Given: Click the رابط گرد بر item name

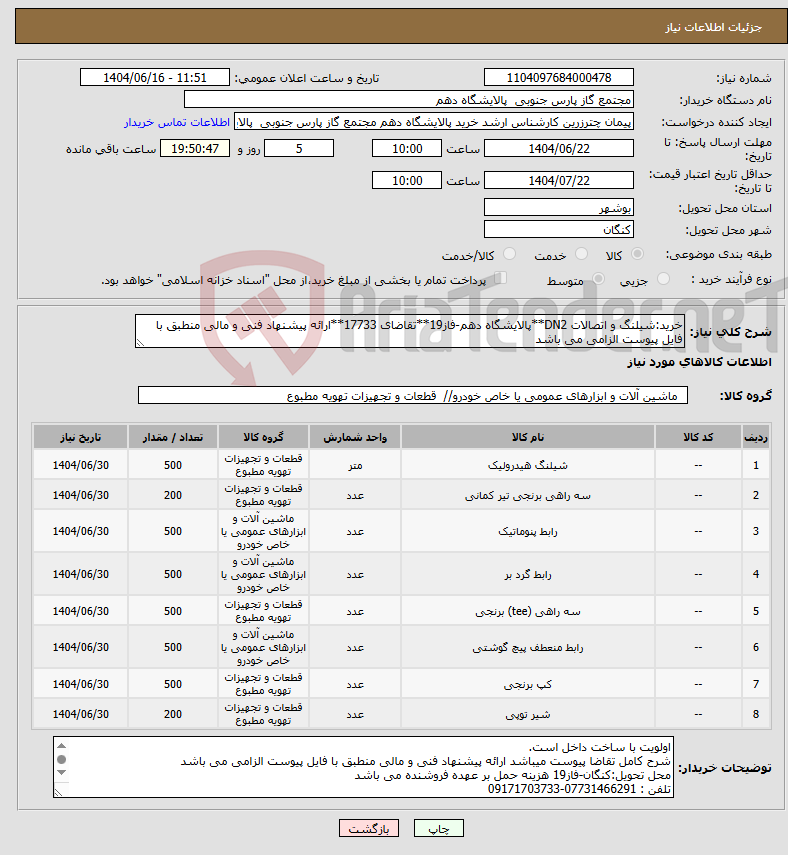Looking at the screenshot, I should (x=528, y=575).
